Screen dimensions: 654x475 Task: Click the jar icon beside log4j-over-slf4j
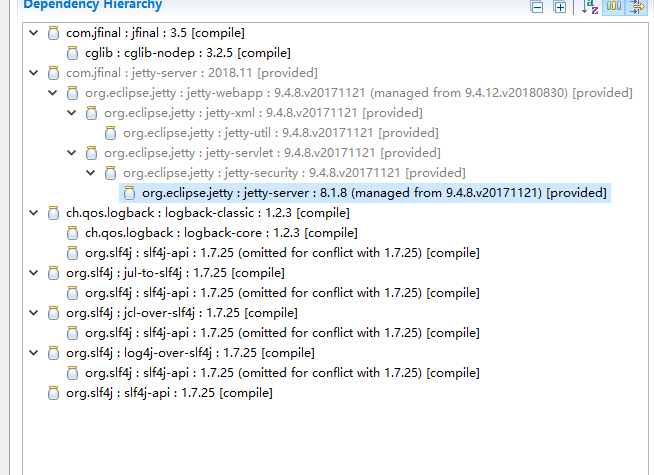point(53,353)
